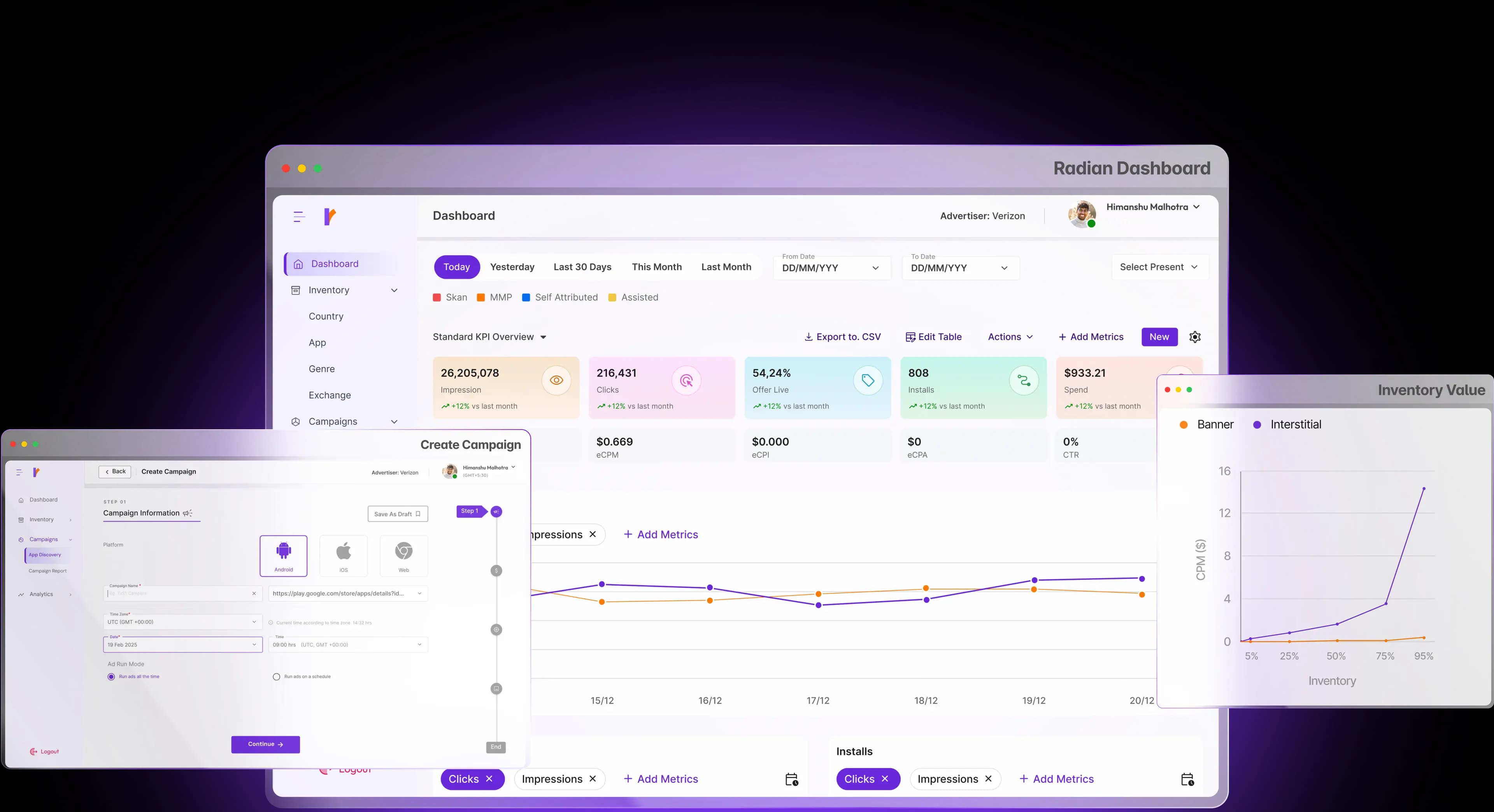The height and width of the screenshot is (812, 1494).
Task: Switch to the Yesterday tab
Action: [512, 267]
